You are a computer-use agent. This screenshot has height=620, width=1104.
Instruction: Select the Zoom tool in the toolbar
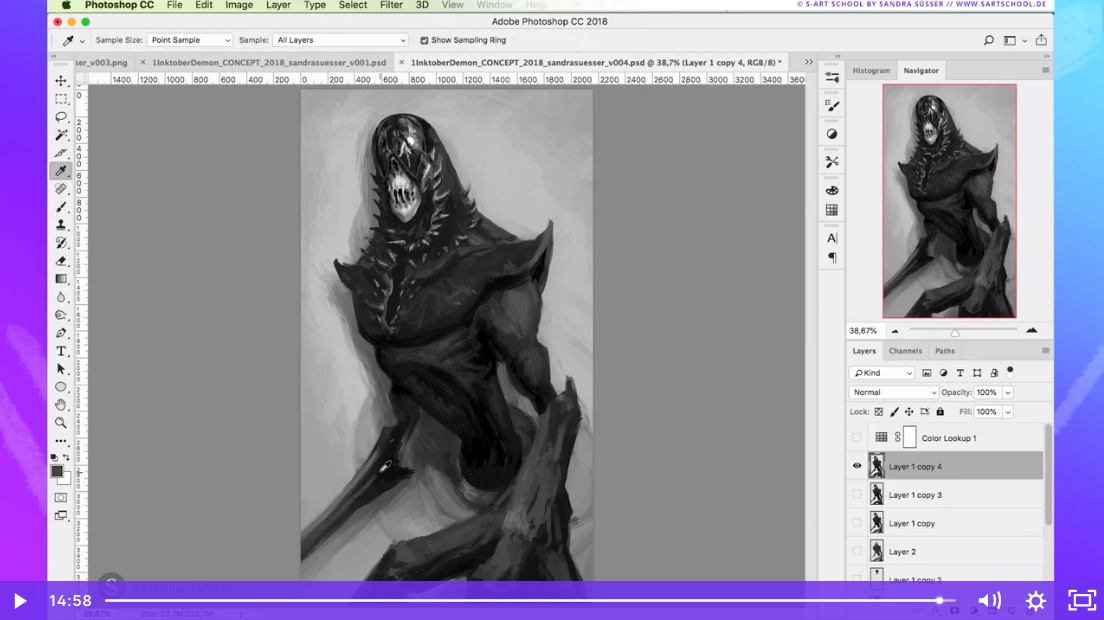[x=61, y=423]
